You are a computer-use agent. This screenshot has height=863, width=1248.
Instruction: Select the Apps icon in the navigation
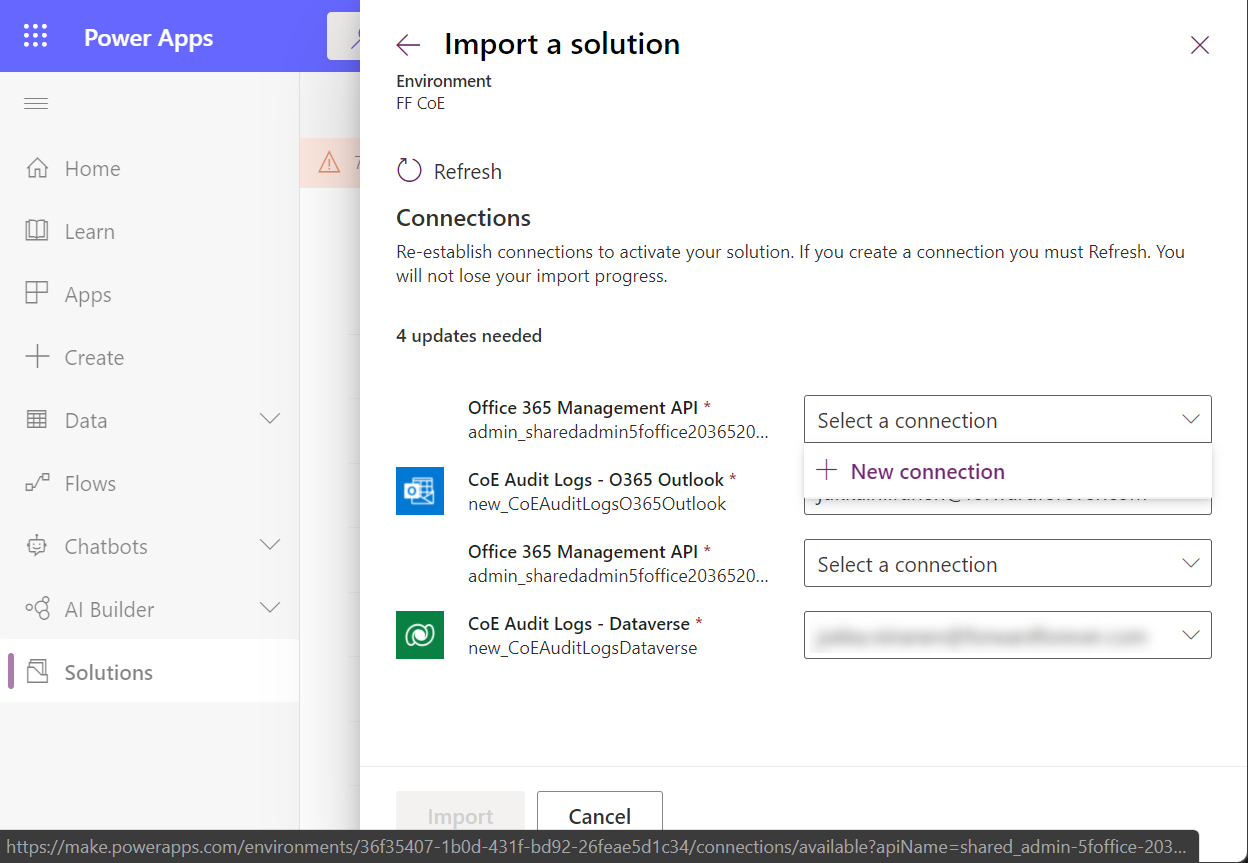click(37, 294)
